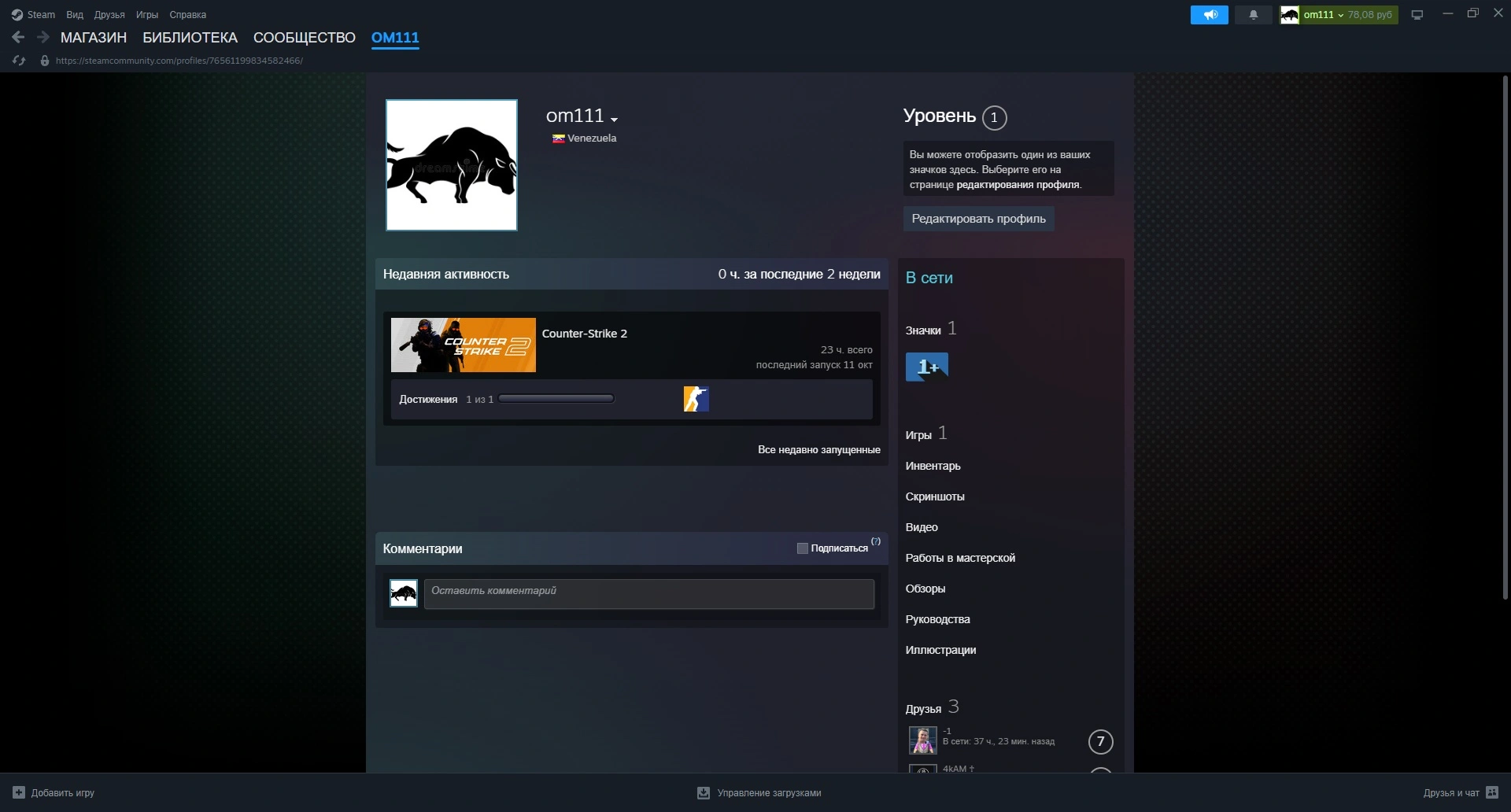This screenshot has height=812, width=1511.
Task: Click the small avatar beside the comment box
Action: click(404, 593)
